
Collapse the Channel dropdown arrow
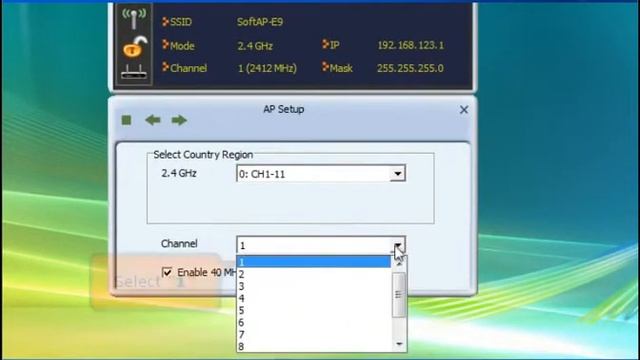(x=398, y=245)
